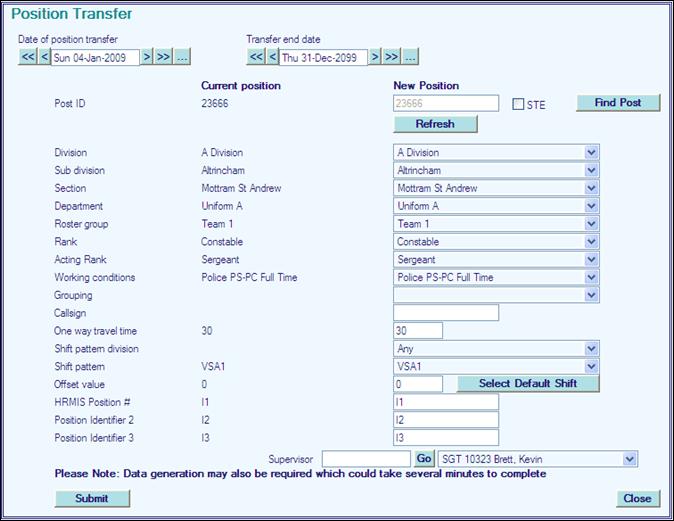The height and width of the screenshot is (521, 674).
Task: Open the Grouping dropdown list
Action: [x=591, y=295]
